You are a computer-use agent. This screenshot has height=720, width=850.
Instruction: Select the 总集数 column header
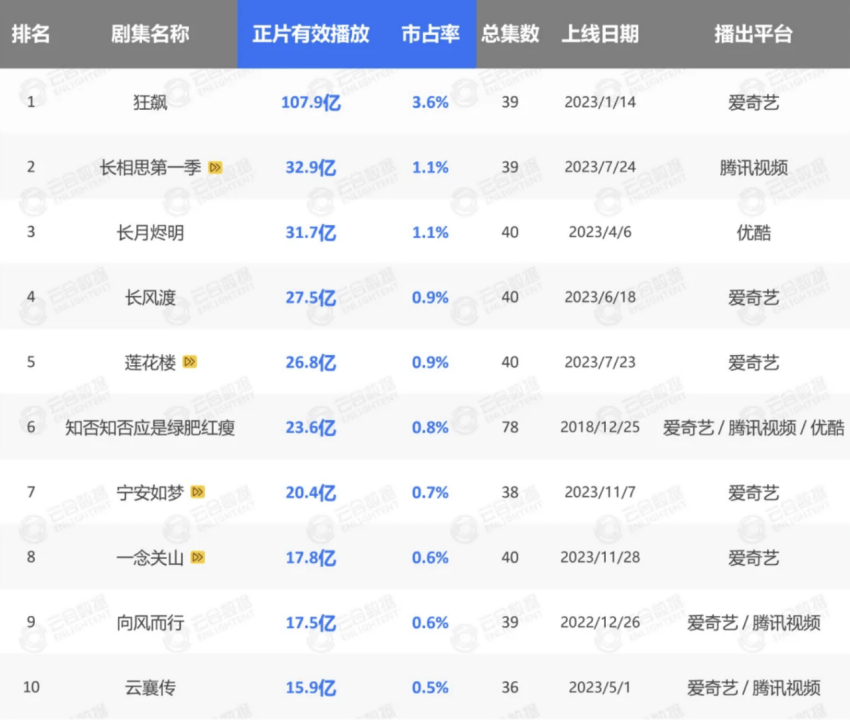pyautogui.click(x=510, y=34)
